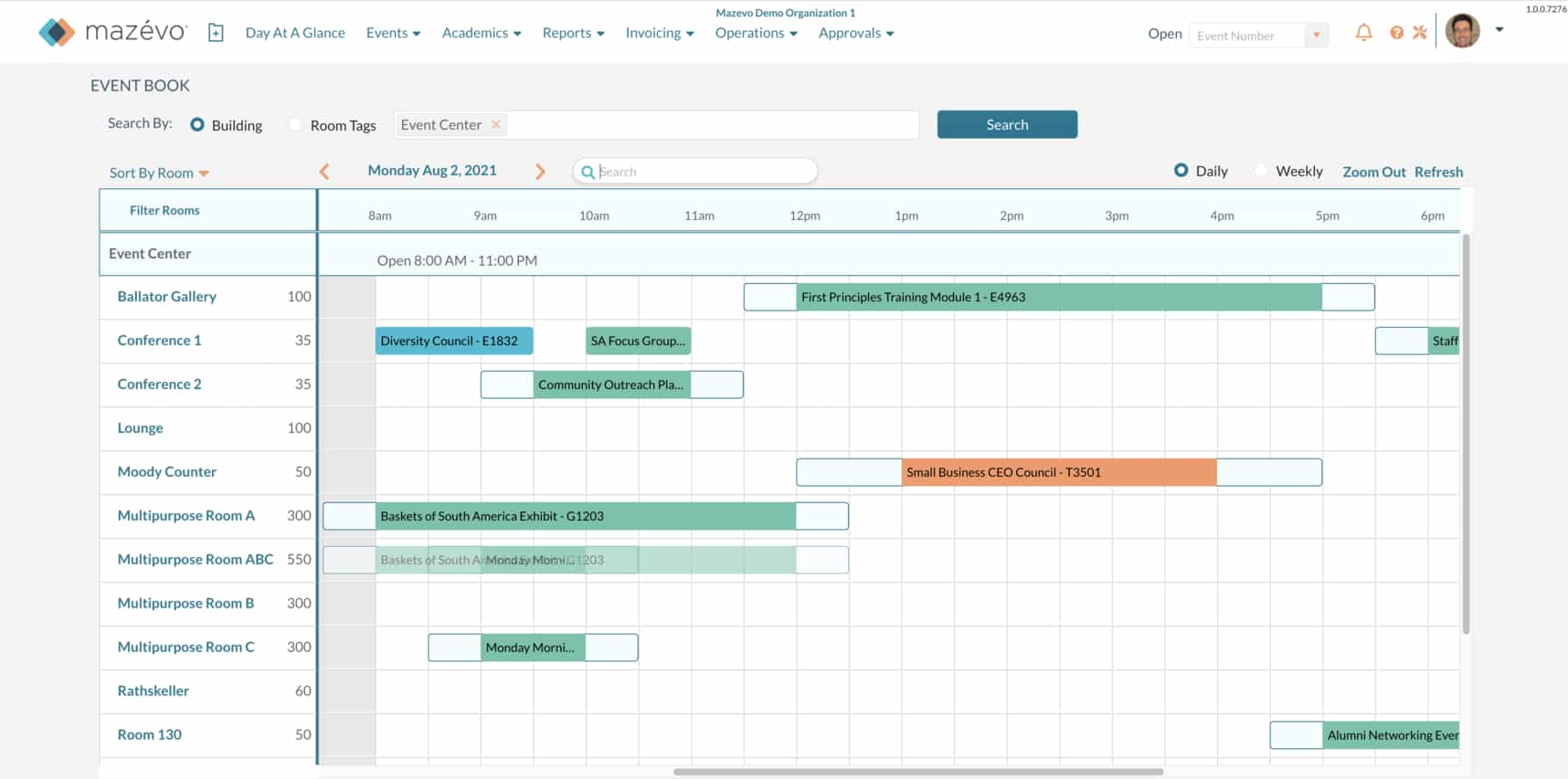Expand the Sort By Room dropdown
This screenshot has height=779, width=1568.
coord(159,174)
